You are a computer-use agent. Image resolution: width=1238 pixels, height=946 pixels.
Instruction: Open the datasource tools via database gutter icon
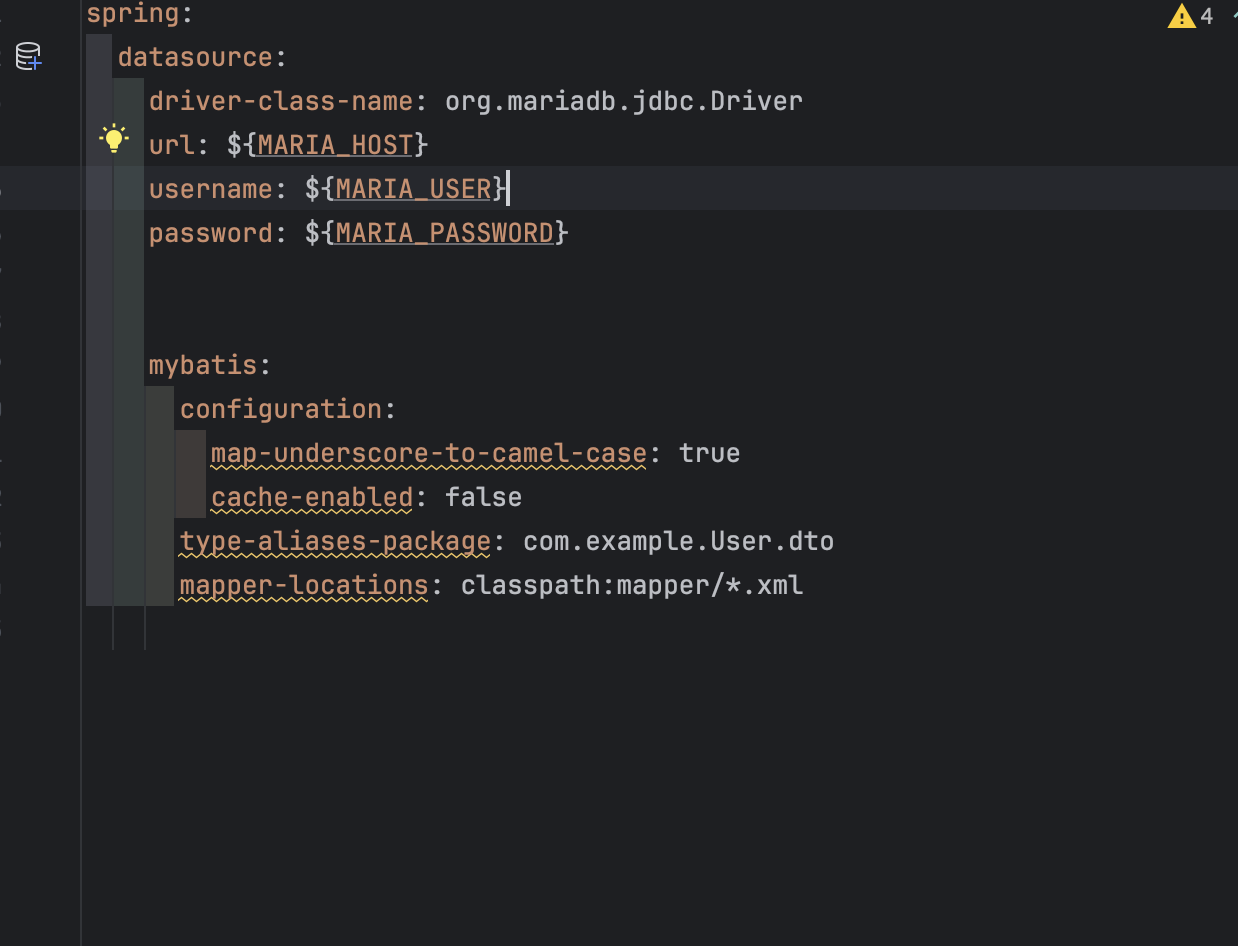[x=29, y=57]
